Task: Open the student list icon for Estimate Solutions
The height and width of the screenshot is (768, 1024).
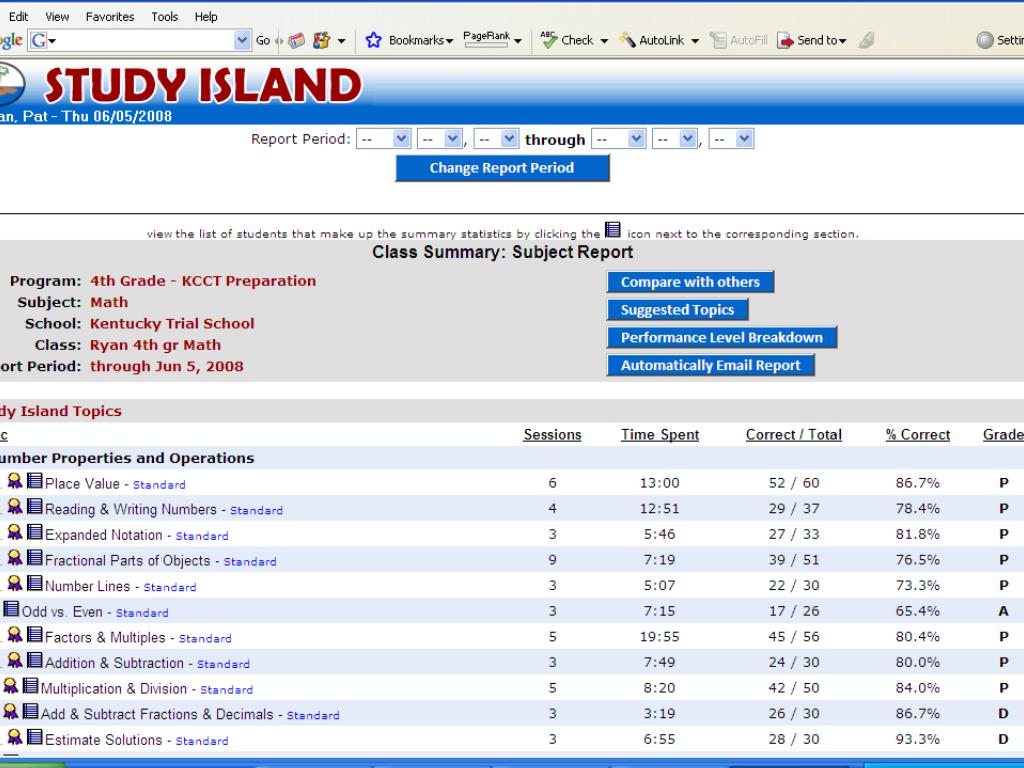Action: tap(35, 737)
